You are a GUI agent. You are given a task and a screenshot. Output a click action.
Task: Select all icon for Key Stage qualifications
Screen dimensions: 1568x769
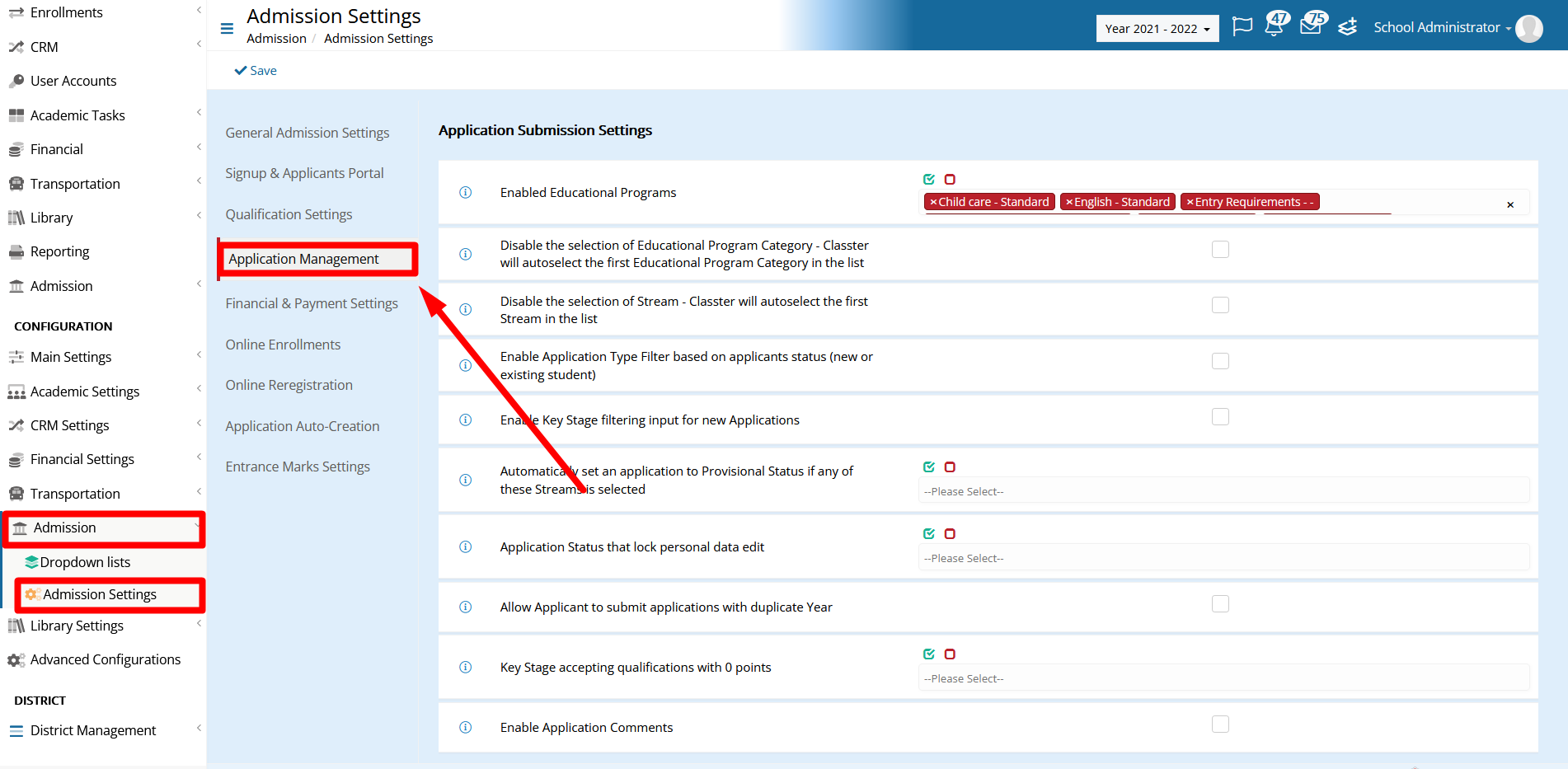929,654
